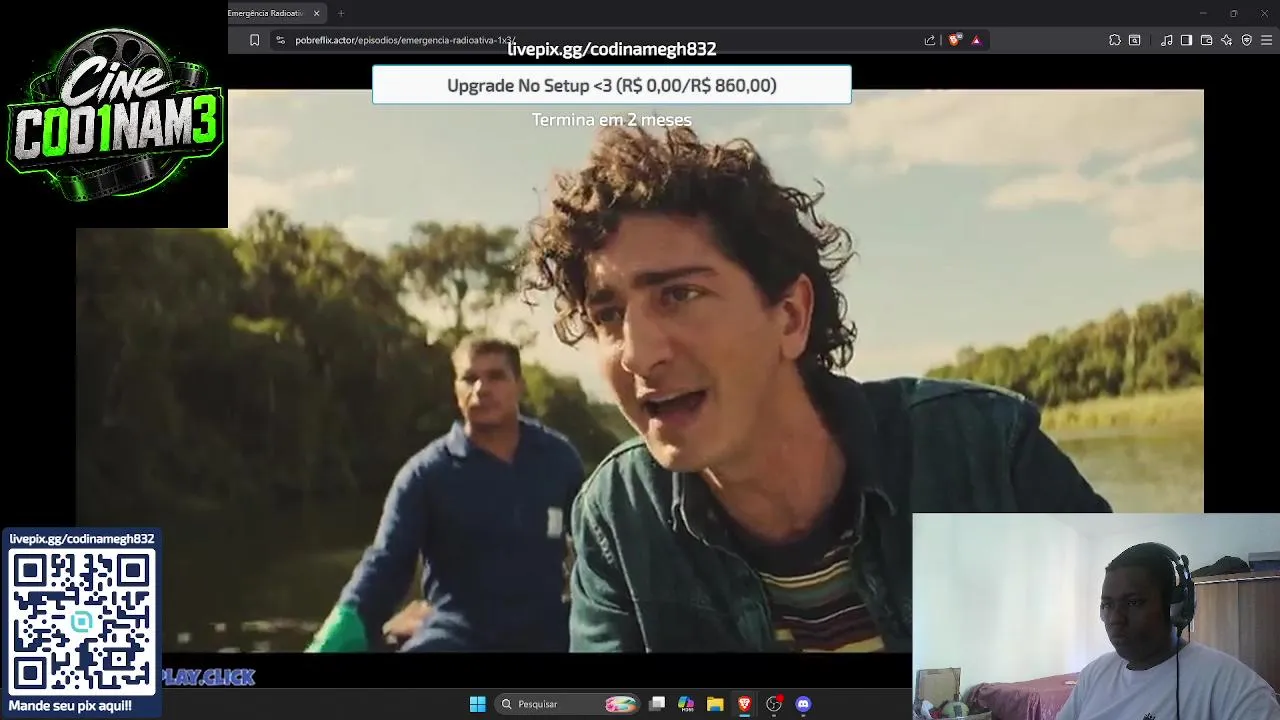Click the pobreflix.actor address bar URL

tap(405, 40)
